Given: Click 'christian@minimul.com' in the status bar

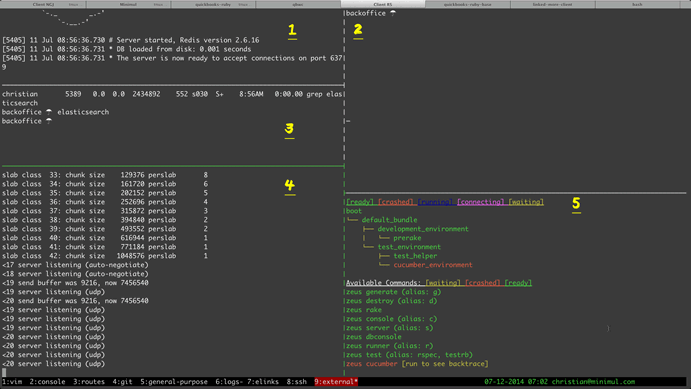Looking at the screenshot, I should pos(593,382).
